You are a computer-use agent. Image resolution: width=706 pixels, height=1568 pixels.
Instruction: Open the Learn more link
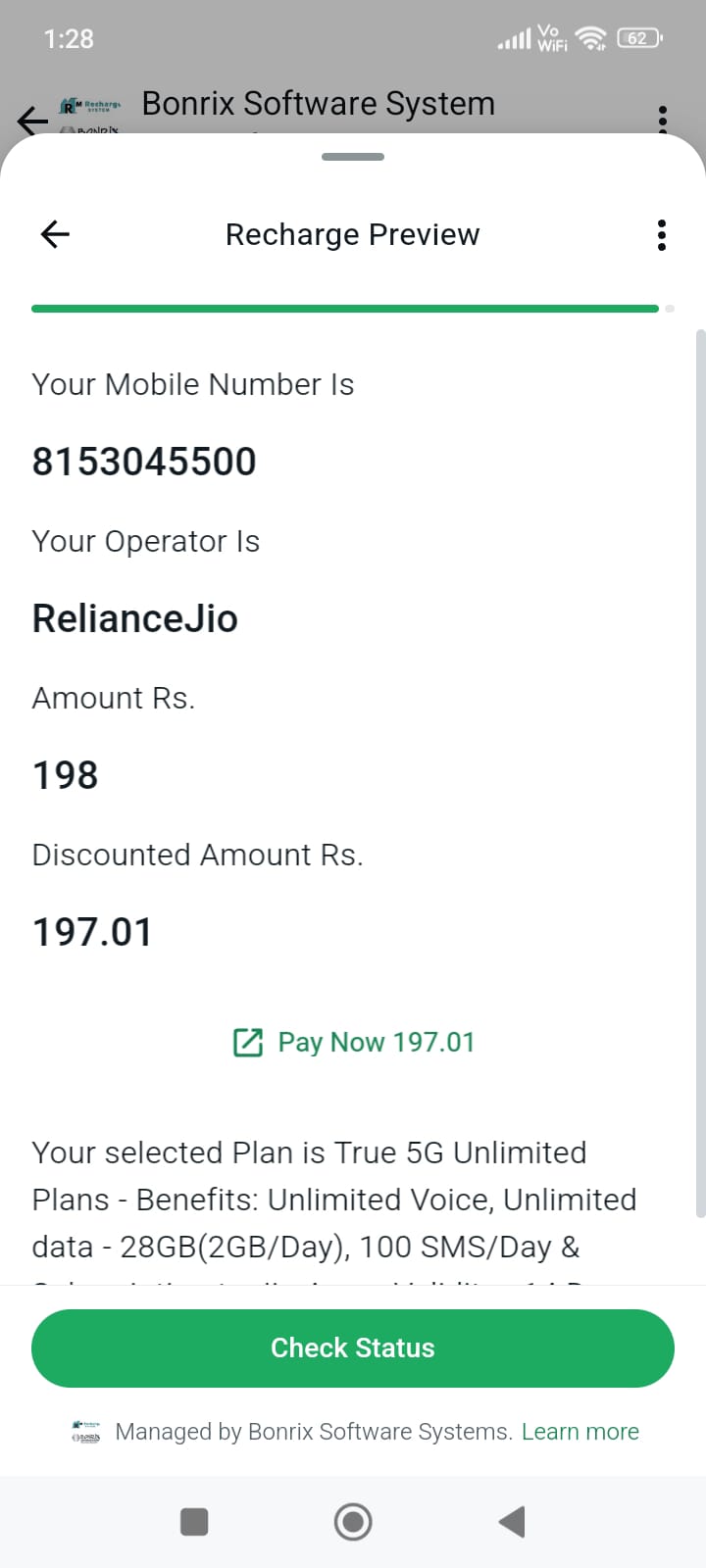[x=580, y=1432]
